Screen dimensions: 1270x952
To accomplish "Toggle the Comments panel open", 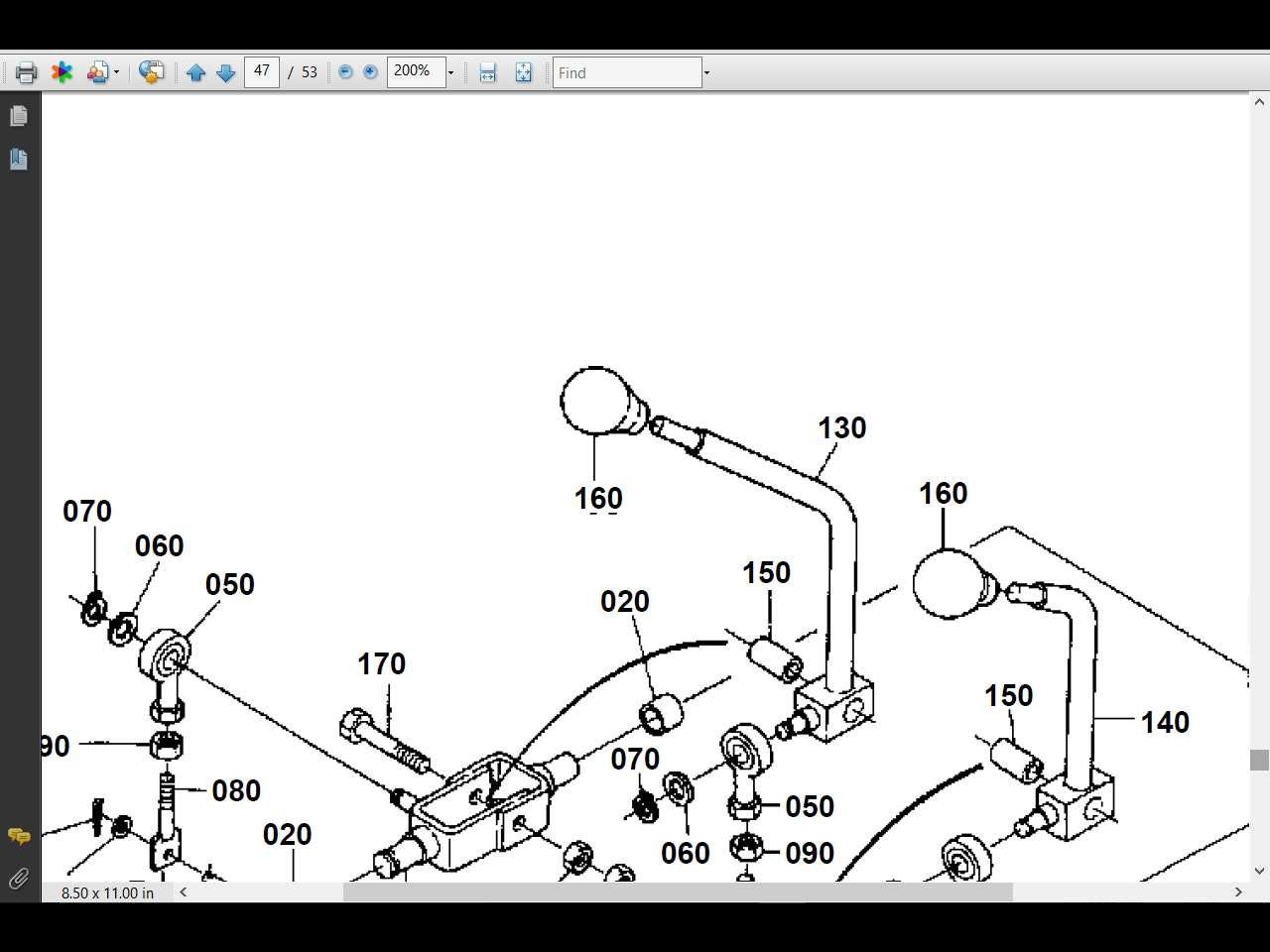I will point(18,836).
